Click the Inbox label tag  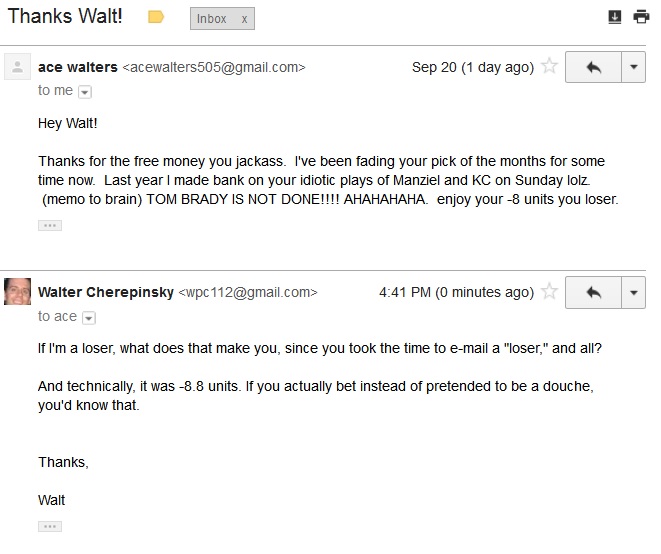click(x=212, y=19)
